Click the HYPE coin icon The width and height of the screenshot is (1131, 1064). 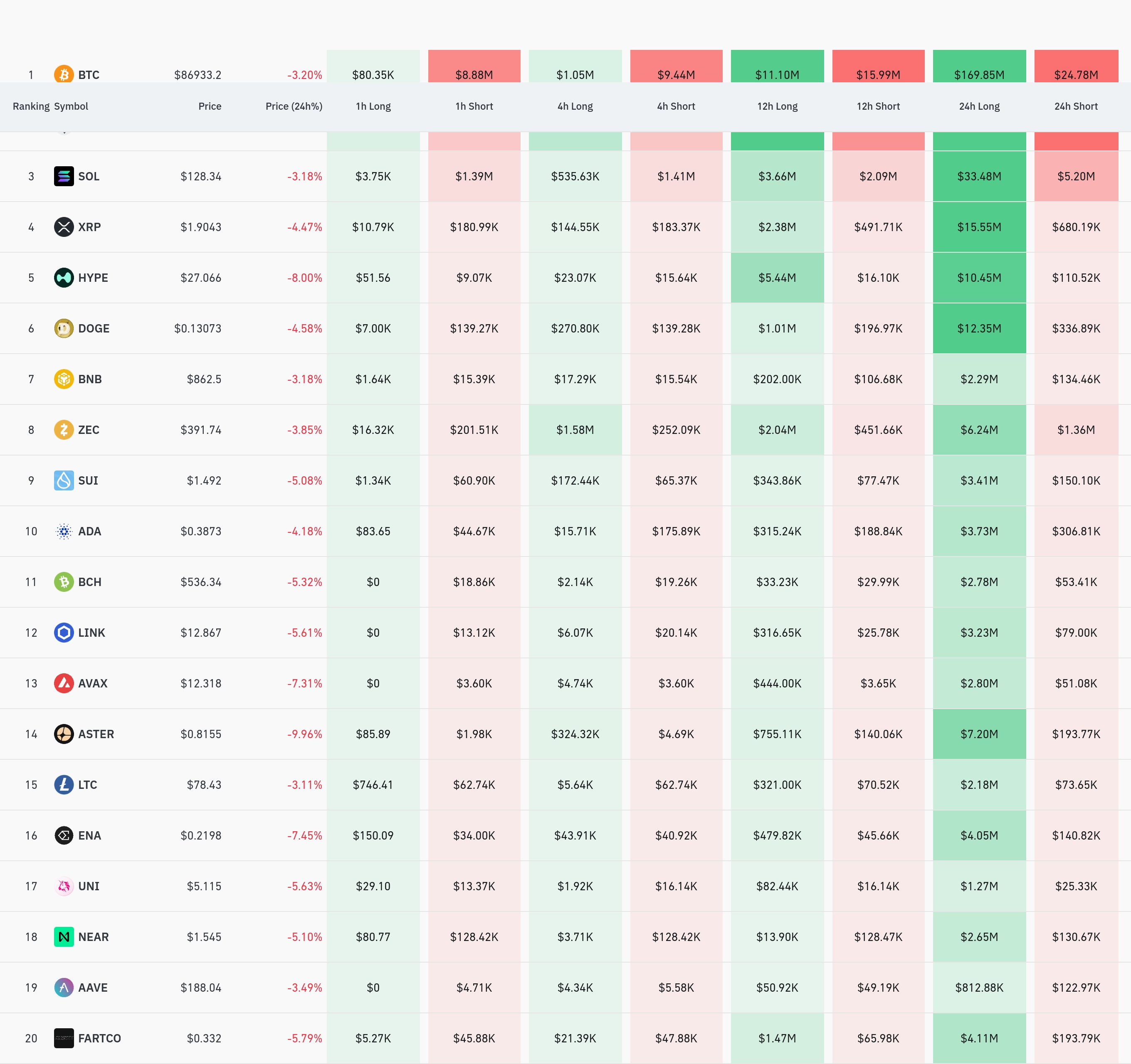[64, 278]
